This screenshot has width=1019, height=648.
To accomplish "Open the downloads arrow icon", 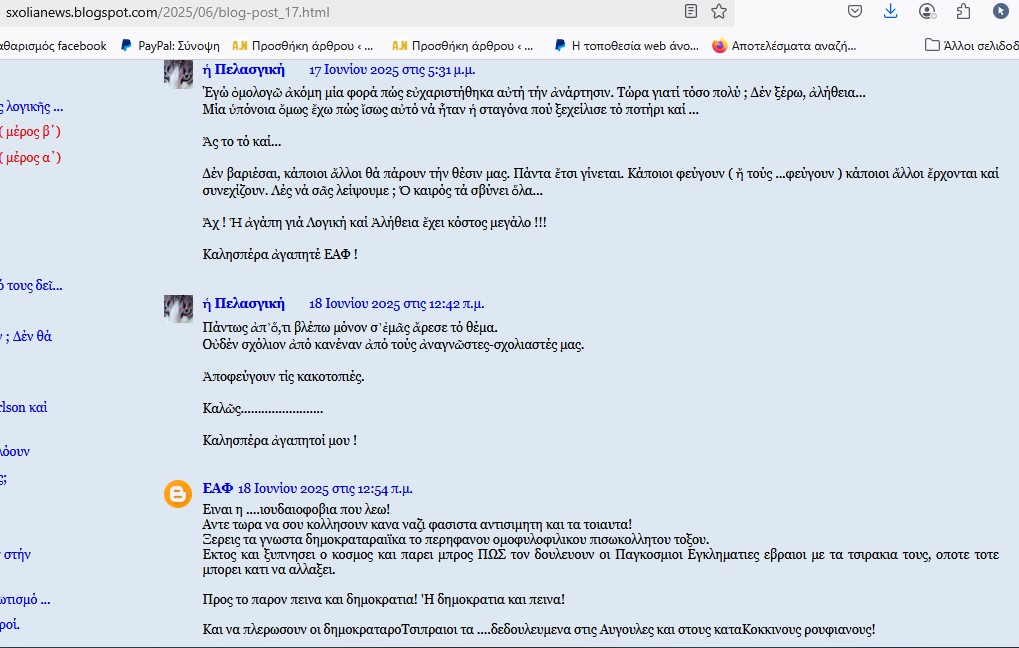I will (890, 11).
